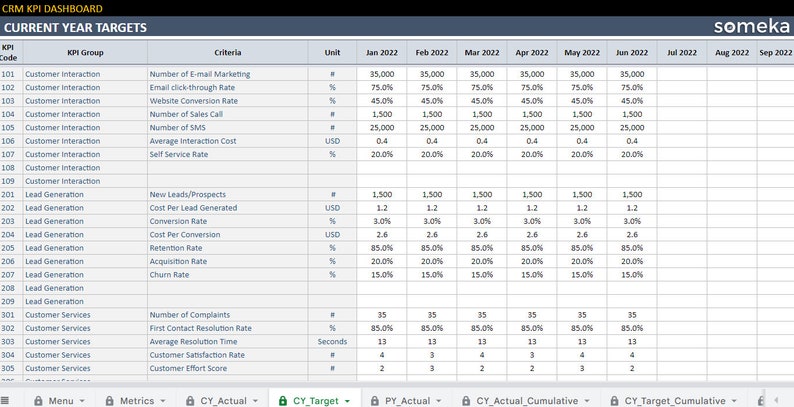Image resolution: width=794 pixels, height=407 pixels.
Task: Click lock icon on CY_Target_Cumulative tab
Action: (x=614, y=401)
